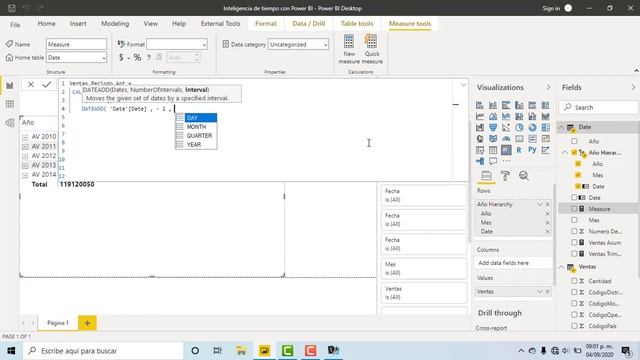Apply percentage format with the % icon

pyautogui.click(x=137, y=58)
